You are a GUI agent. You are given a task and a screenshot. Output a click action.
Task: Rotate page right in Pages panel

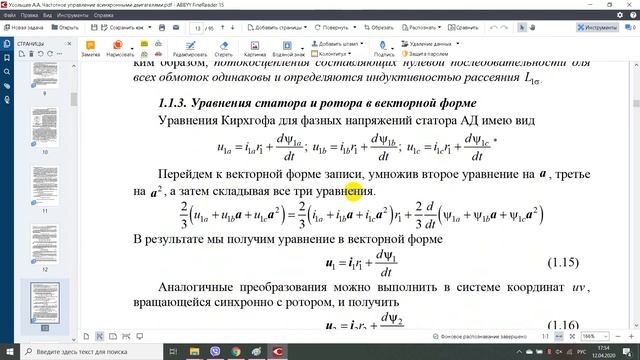pos(50,54)
